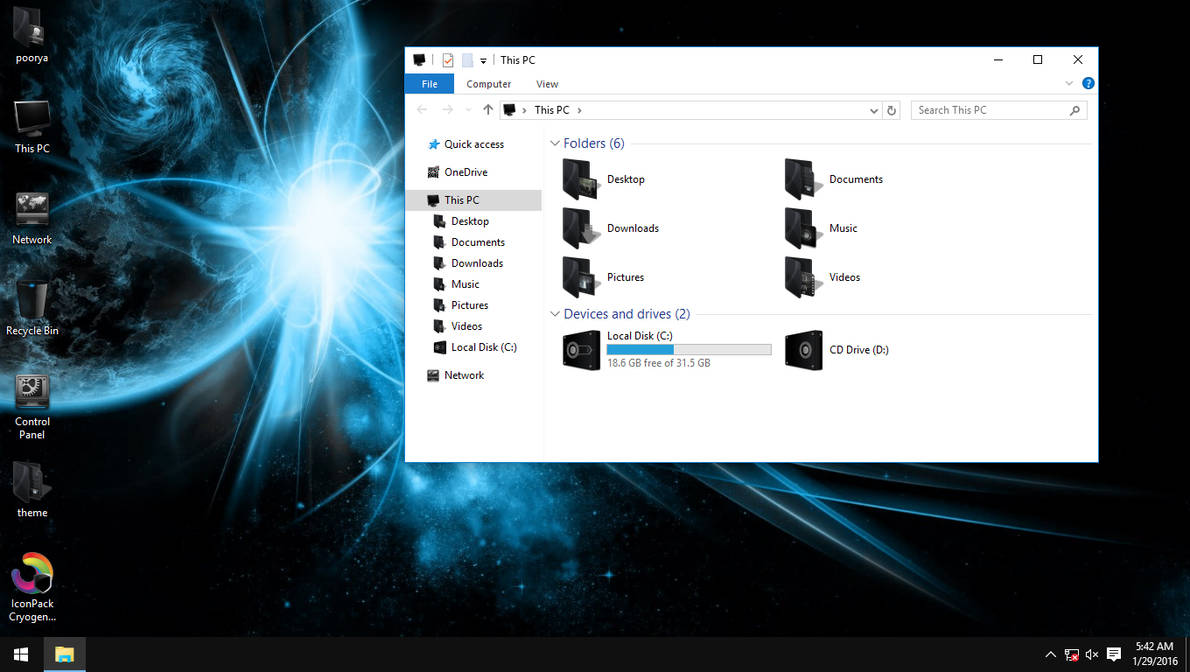Click the Local Disk (C:) usage bar
Image resolution: width=1190 pixels, height=672 pixels.
688,349
